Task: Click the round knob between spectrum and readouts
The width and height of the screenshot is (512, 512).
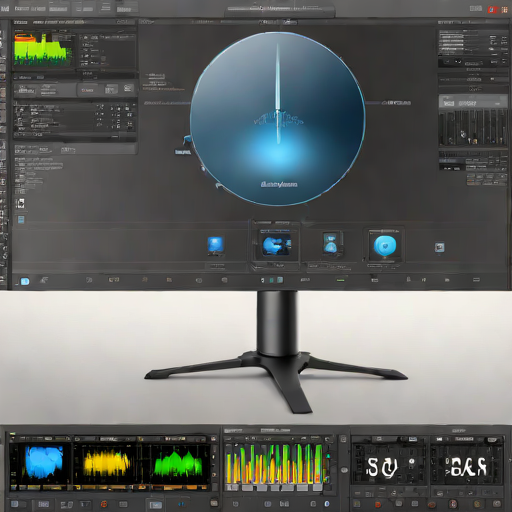Action: (345, 470)
